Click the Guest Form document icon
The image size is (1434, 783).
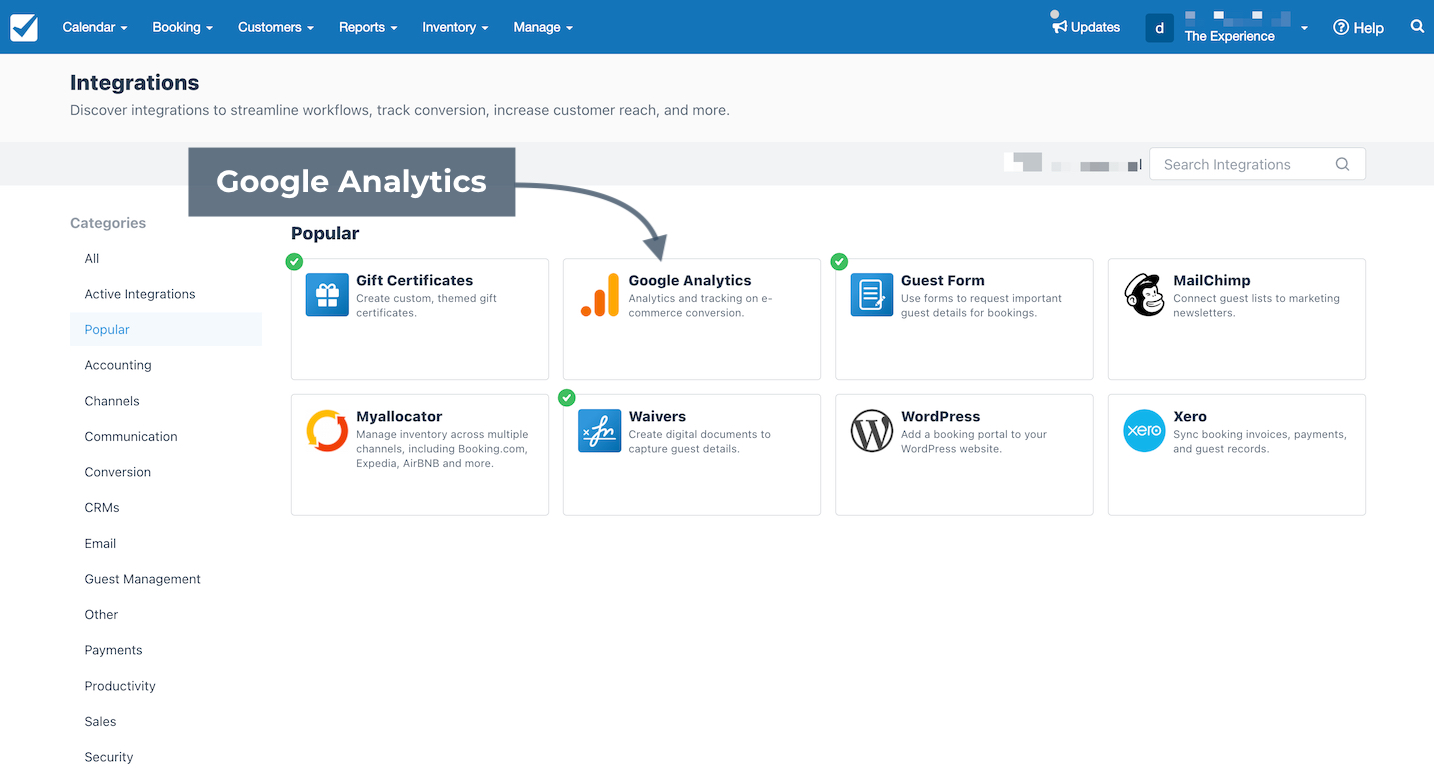[x=872, y=295]
